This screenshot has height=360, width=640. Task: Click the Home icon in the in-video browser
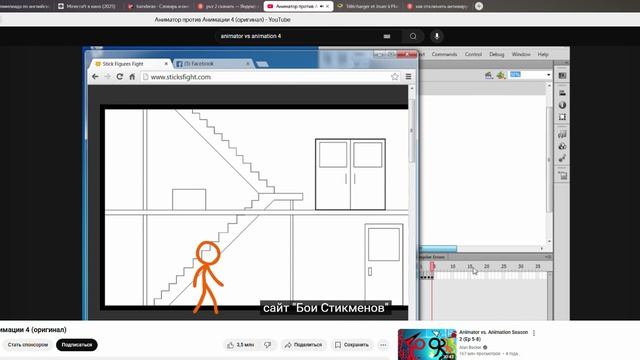click(x=132, y=77)
